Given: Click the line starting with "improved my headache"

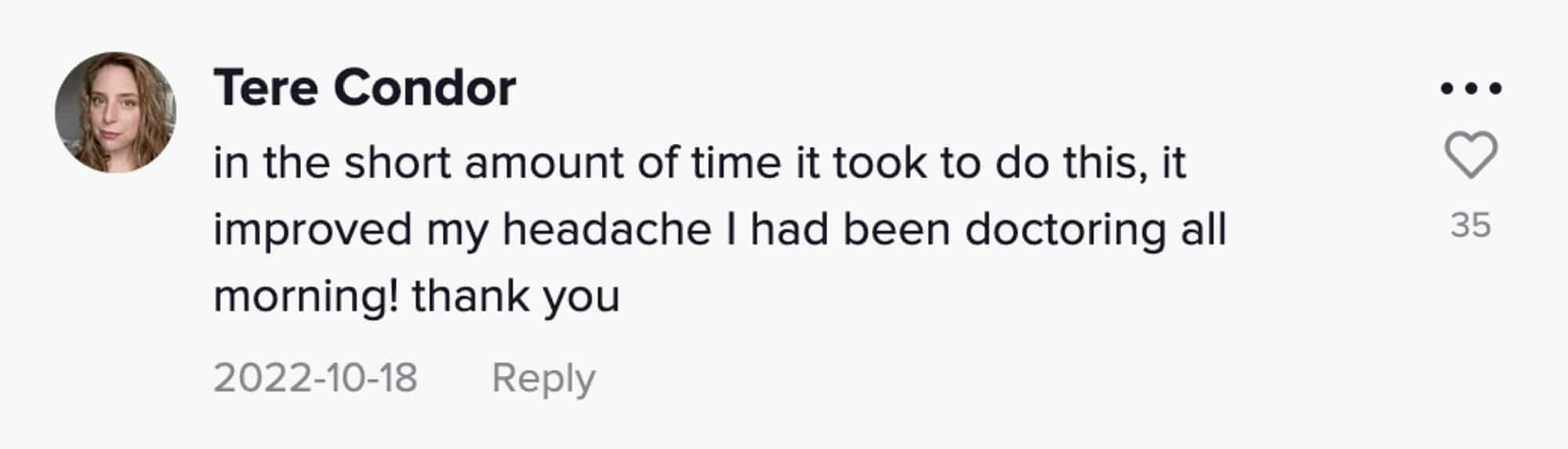Looking at the screenshot, I should tap(719, 230).
